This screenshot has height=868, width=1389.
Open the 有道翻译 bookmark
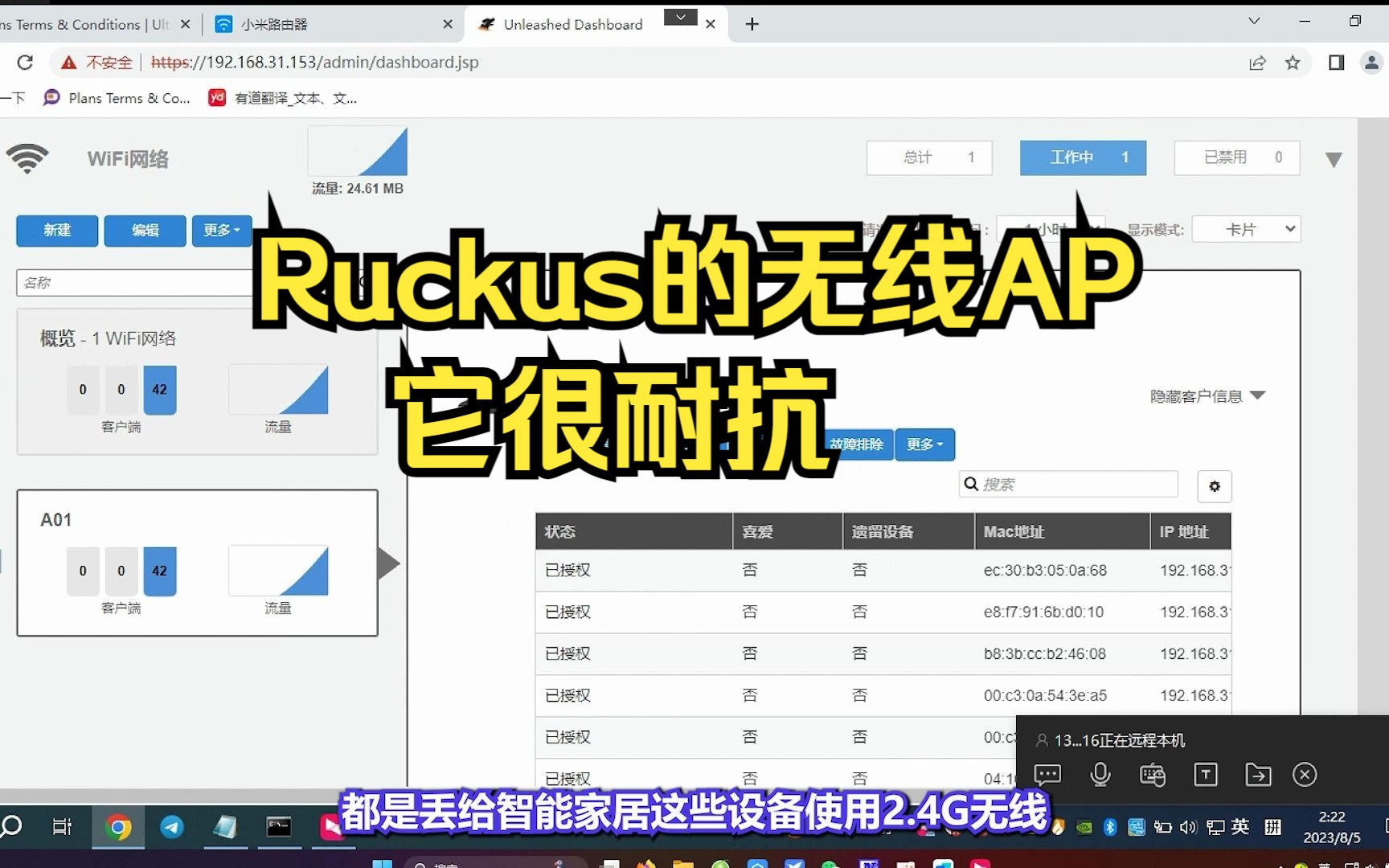(x=283, y=98)
